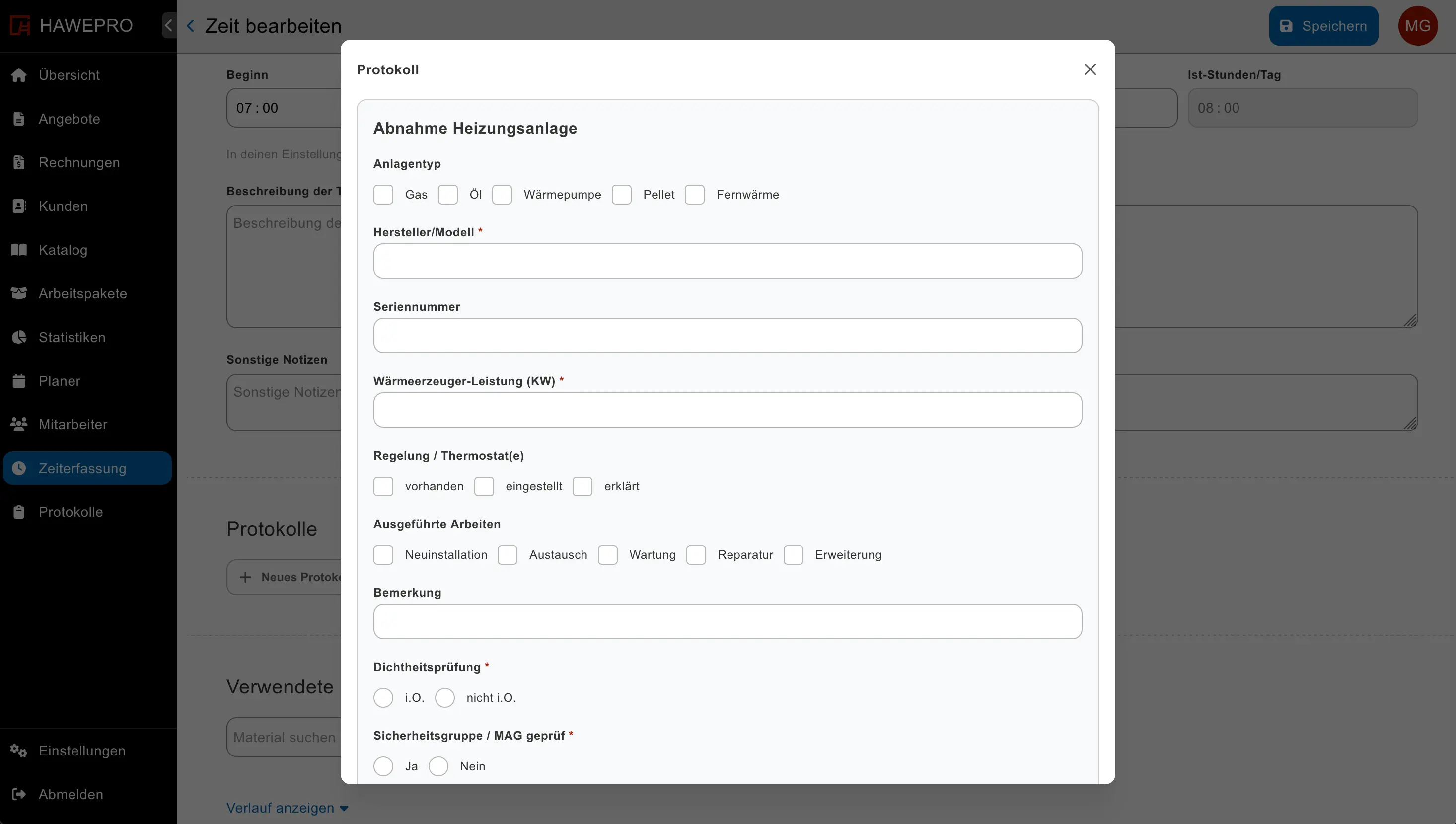The width and height of the screenshot is (1456, 824).
Task: Click the Speichern button
Action: (1323, 26)
